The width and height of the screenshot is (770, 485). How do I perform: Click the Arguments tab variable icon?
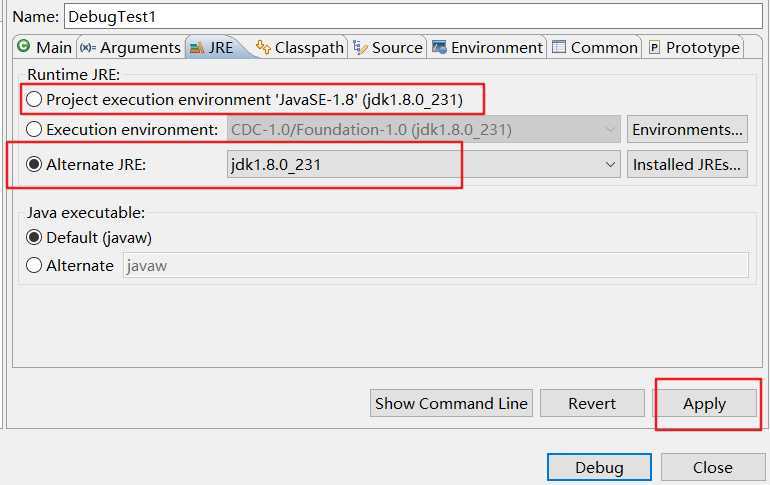tap(88, 47)
